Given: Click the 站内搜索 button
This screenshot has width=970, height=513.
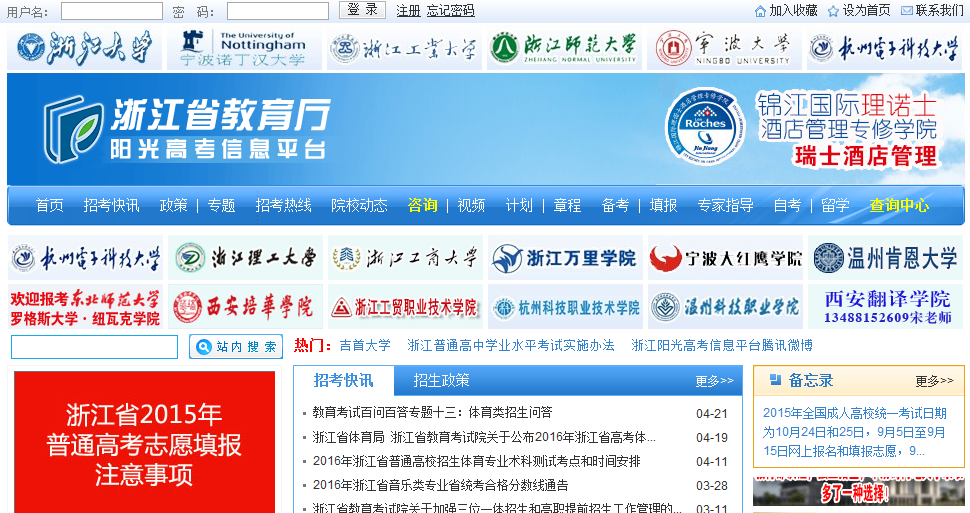Looking at the screenshot, I should pos(236,347).
